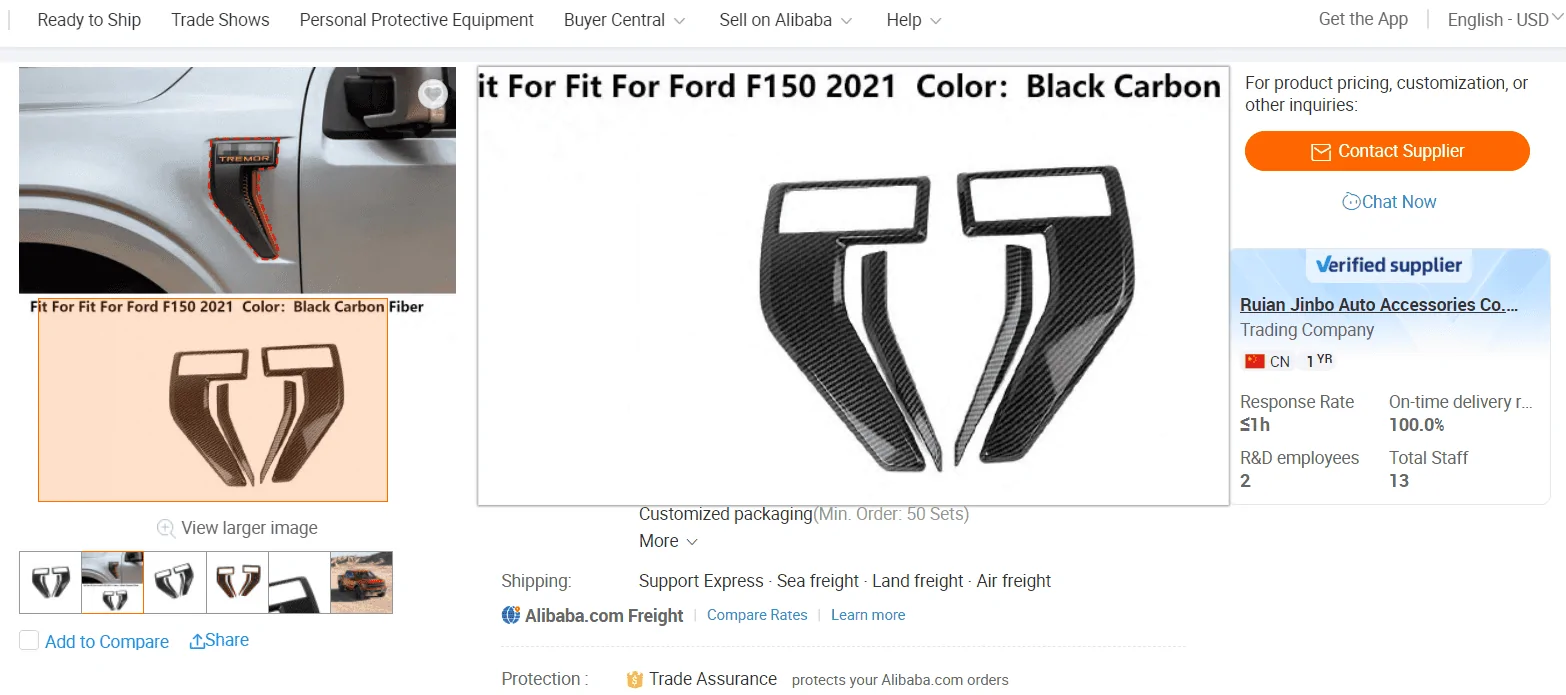1566x695 pixels.
Task: Select the orange truck thumbnail
Action: (361, 582)
